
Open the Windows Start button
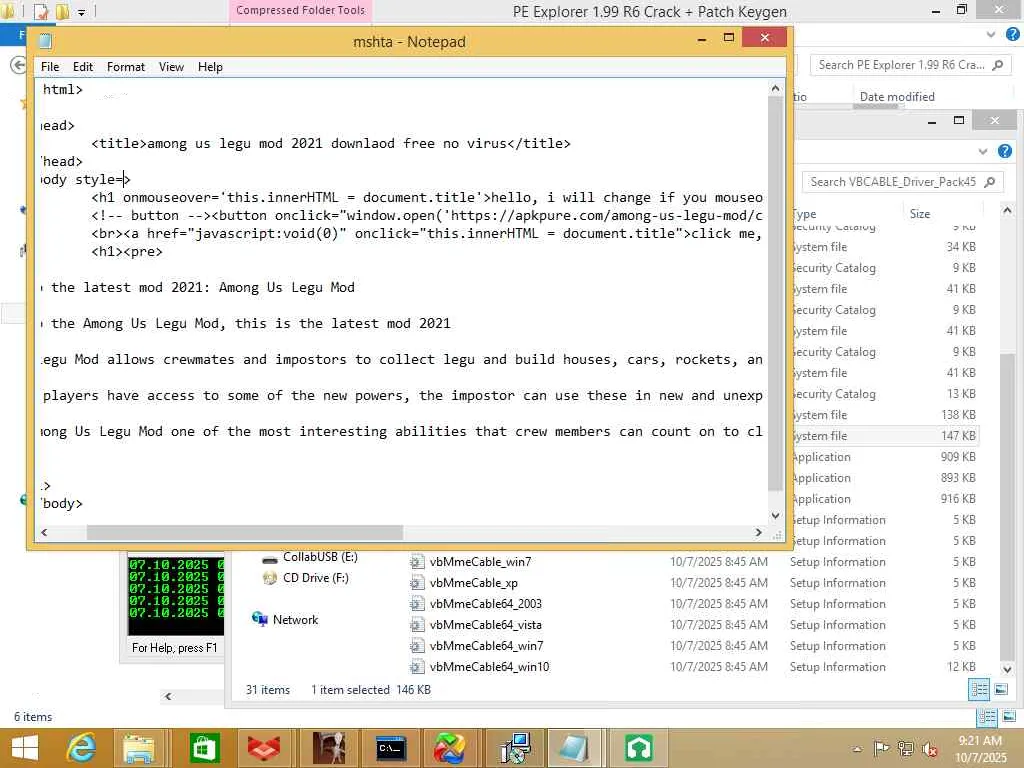[x=25, y=747]
